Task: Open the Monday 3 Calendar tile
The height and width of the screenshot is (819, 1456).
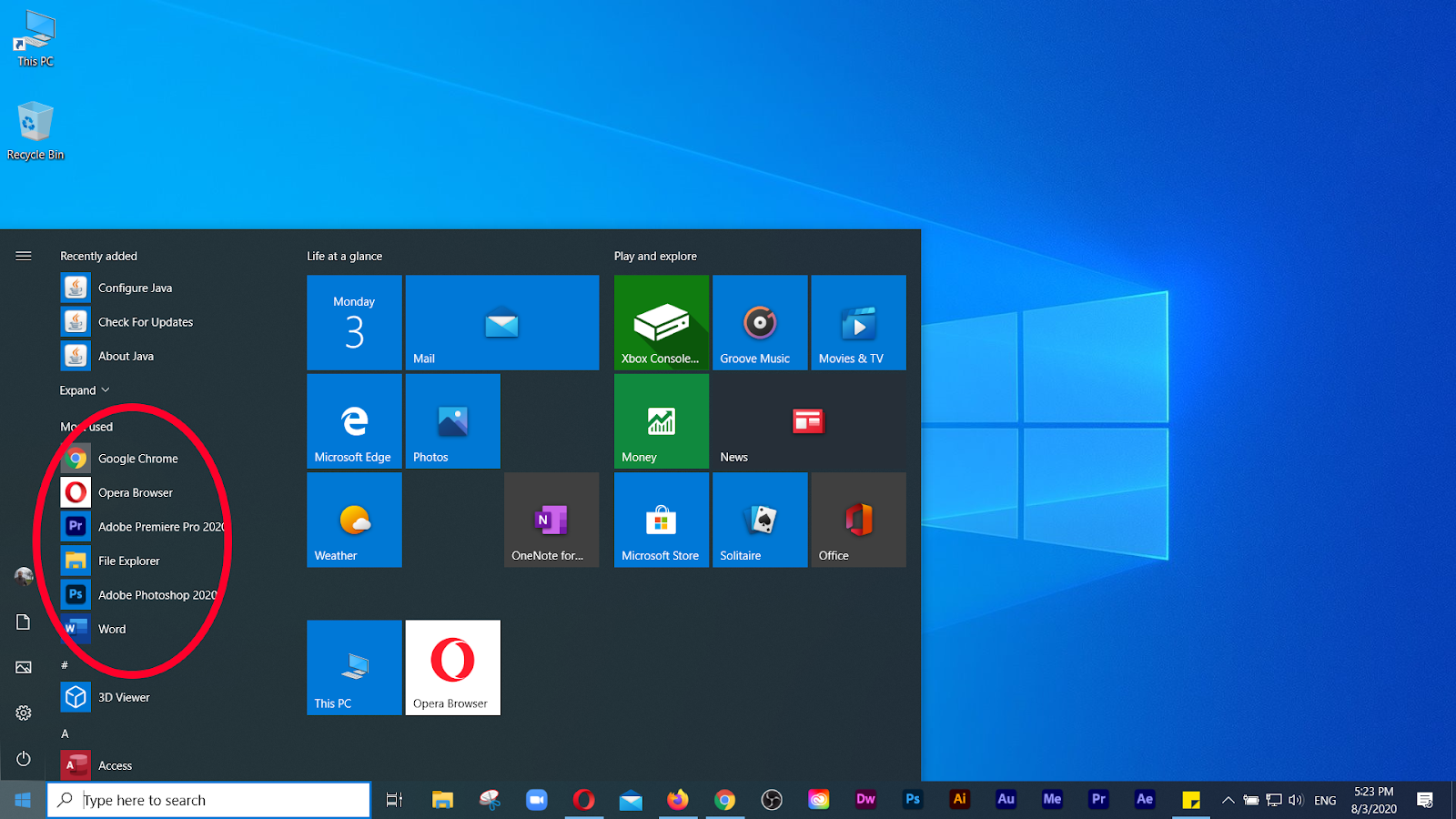Action: coord(354,323)
